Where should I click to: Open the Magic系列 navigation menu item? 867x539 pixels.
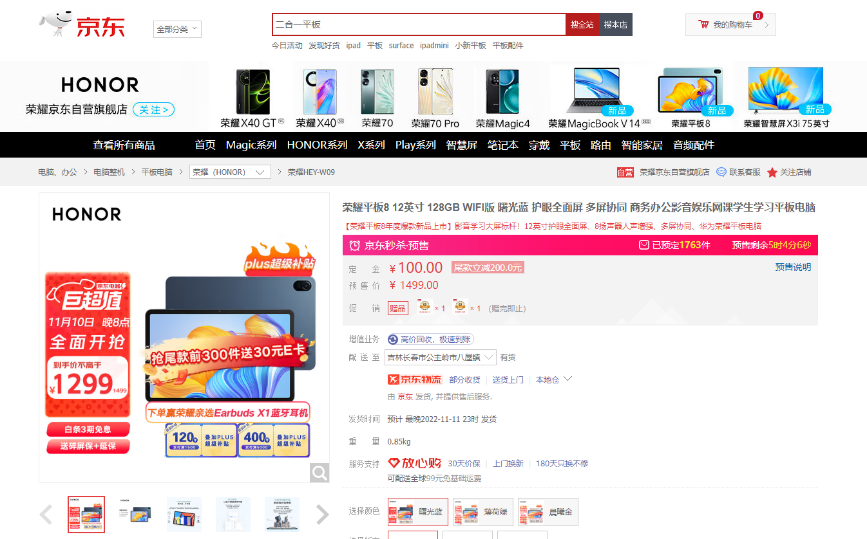pos(251,145)
